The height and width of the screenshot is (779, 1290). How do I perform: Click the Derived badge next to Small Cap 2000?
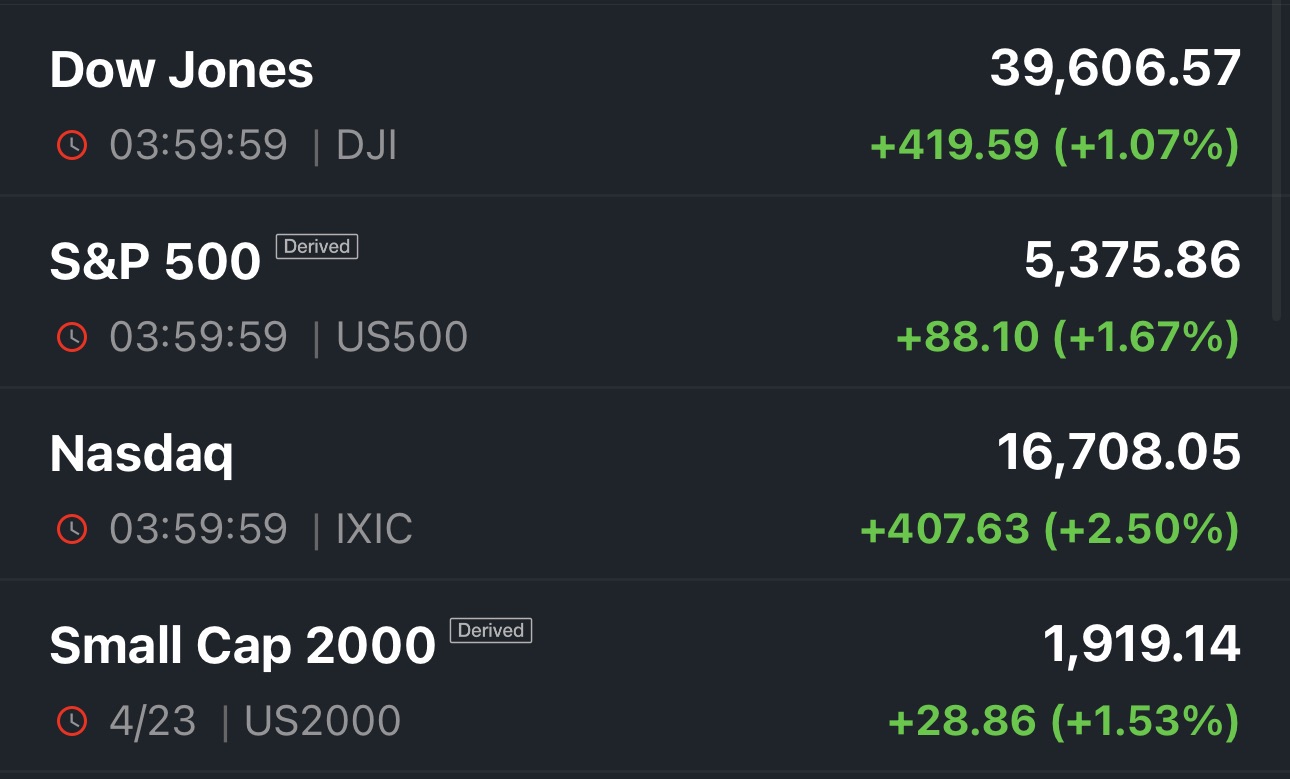click(491, 630)
